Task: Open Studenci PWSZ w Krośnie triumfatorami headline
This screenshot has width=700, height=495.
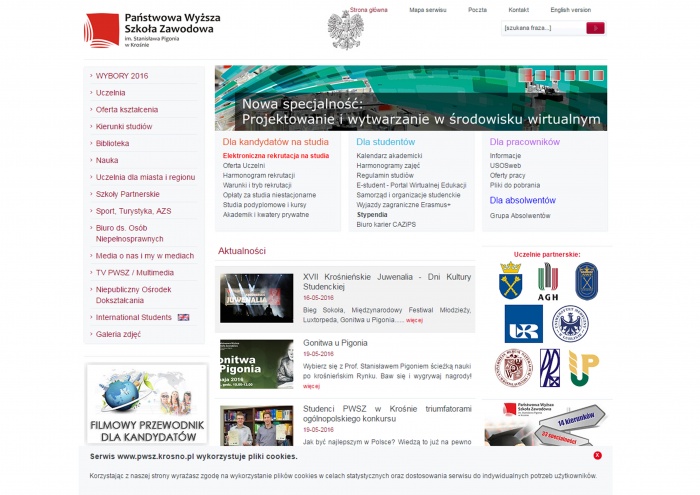Action: tap(387, 414)
